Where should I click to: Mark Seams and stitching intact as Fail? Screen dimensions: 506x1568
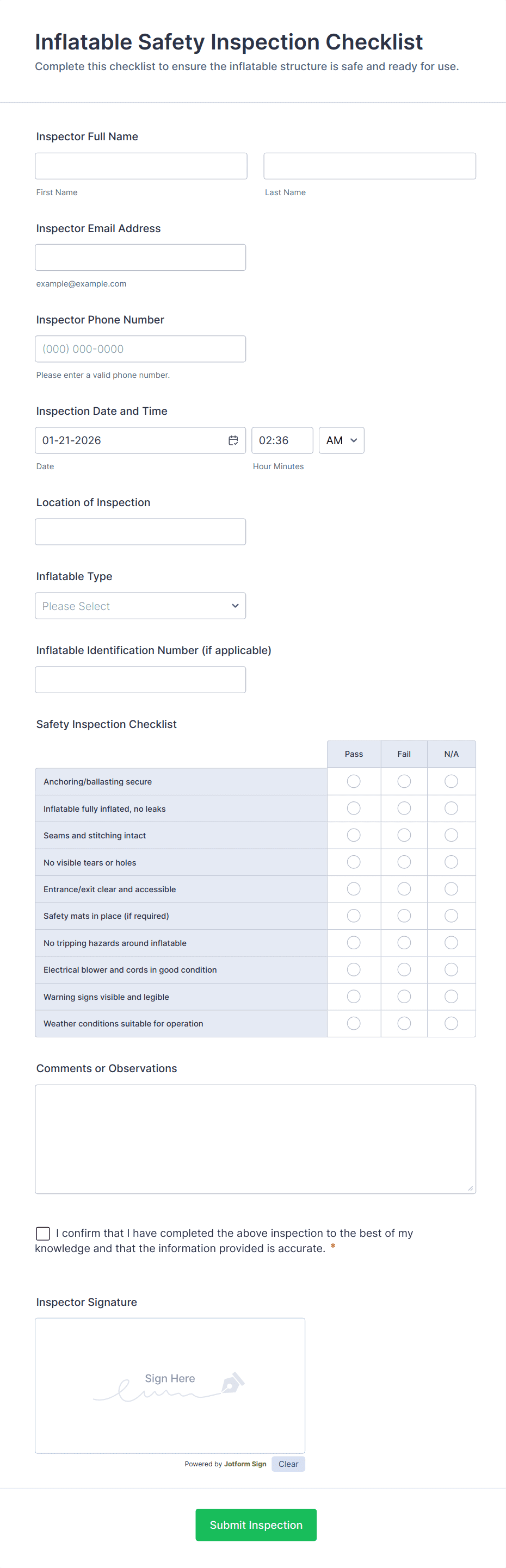(404, 835)
